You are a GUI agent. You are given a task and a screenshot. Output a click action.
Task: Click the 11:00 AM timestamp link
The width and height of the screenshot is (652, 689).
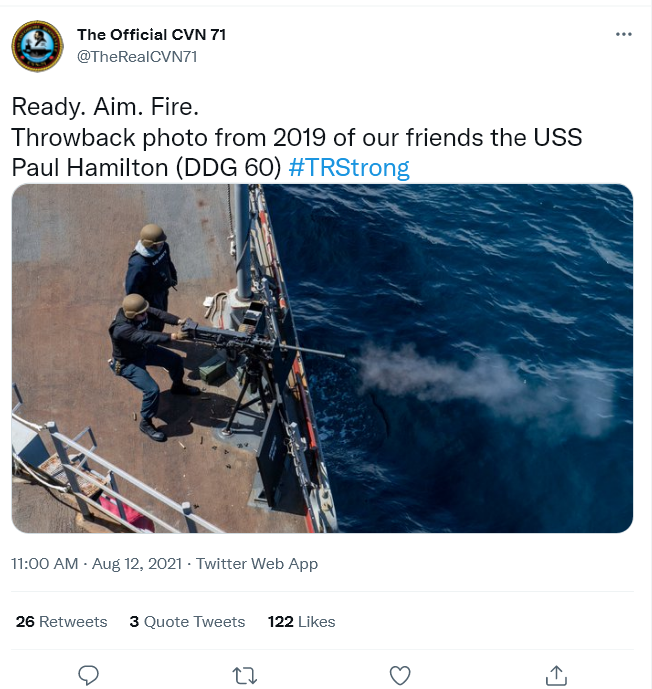coord(45,563)
